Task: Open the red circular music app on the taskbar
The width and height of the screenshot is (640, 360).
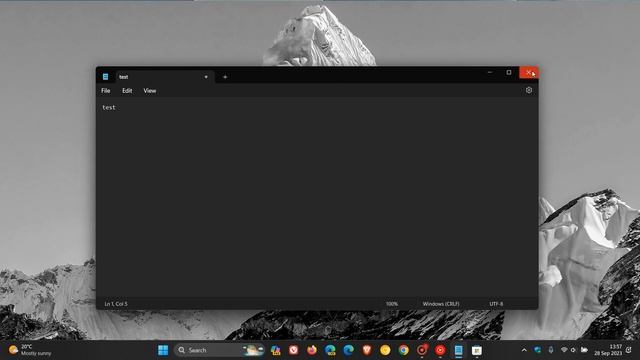Action: tap(440, 350)
